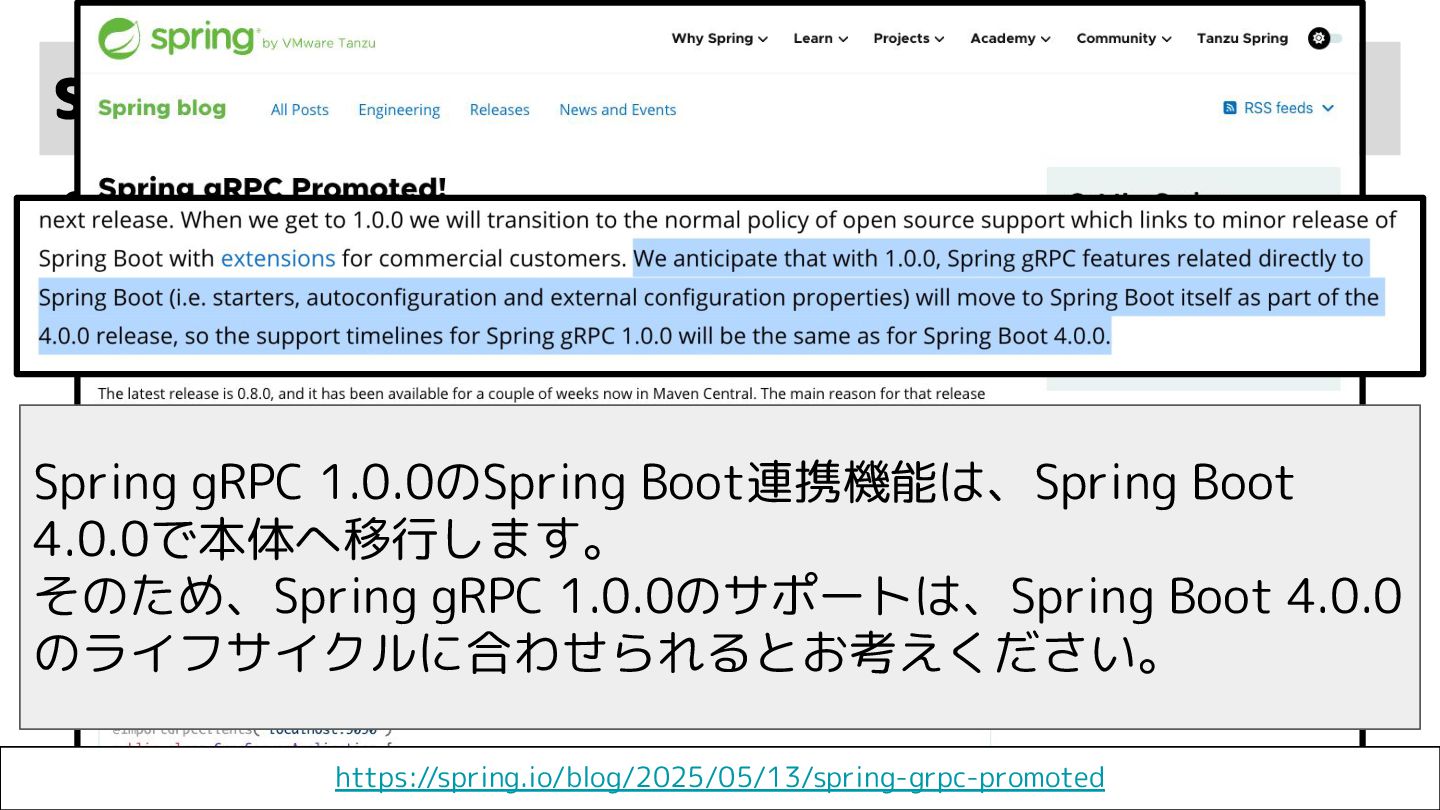The width and height of the screenshot is (1440, 810).
Task: Open the RSS feeds icon
Action: pyautogui.click(x=1230, y=108)
